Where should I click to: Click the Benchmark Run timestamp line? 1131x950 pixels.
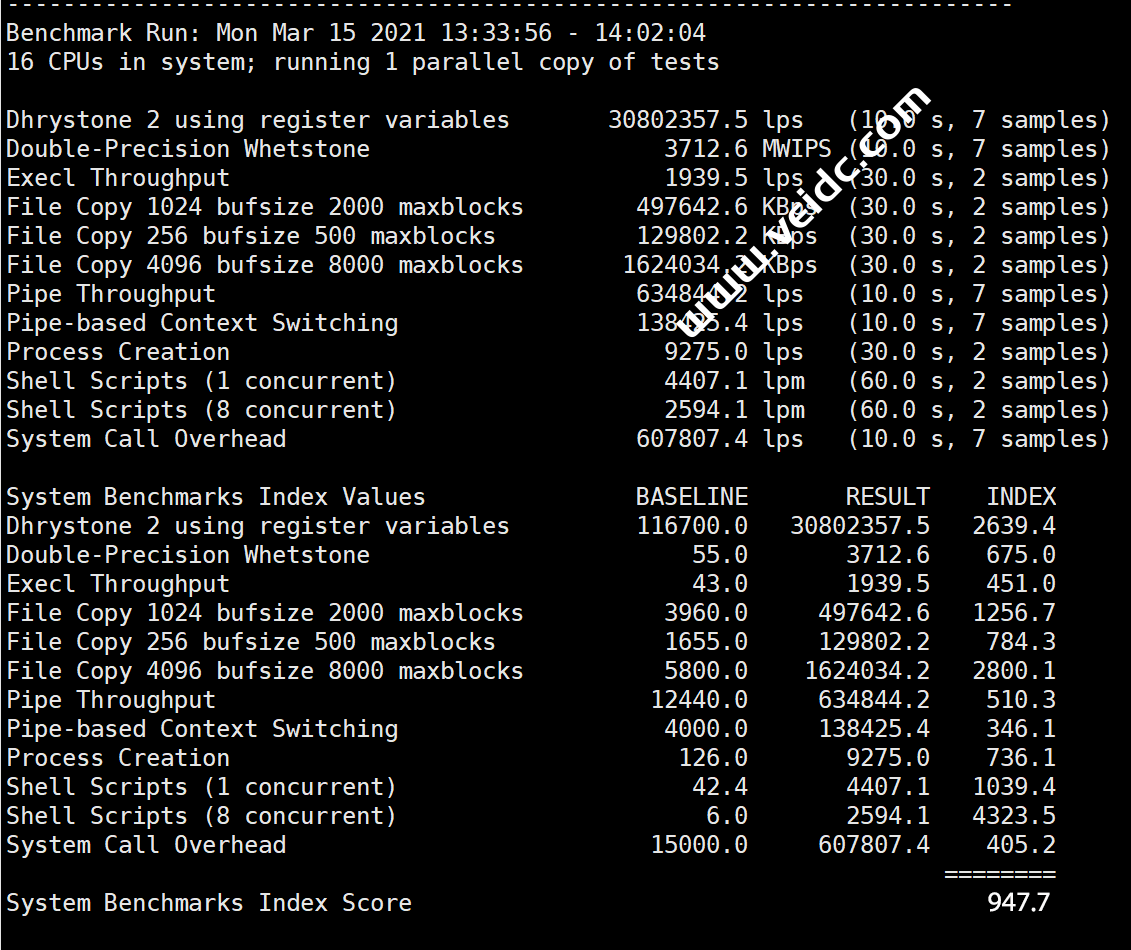355,33
